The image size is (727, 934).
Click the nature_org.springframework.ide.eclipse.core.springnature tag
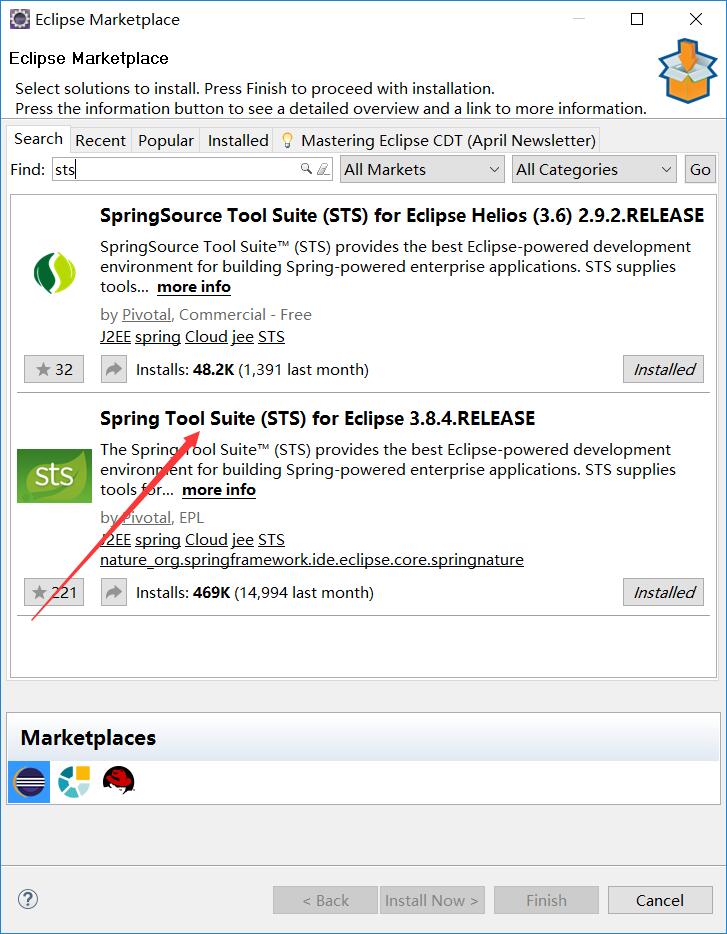312,560
